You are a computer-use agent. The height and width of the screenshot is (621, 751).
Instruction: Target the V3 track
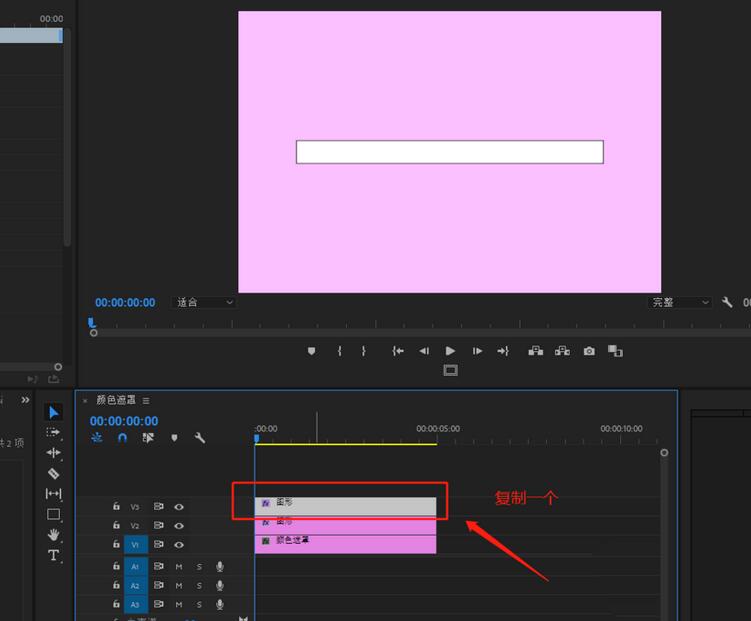pyautogui.click(x=135, y=507)
